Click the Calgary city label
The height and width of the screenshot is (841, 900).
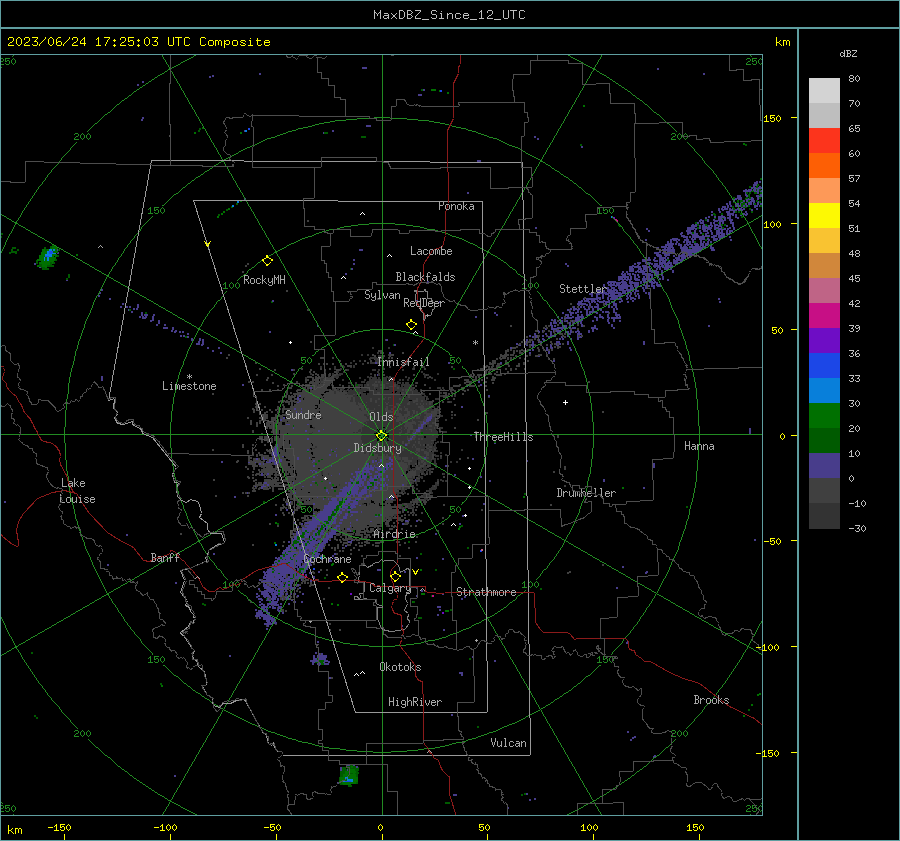click(390, 588)
